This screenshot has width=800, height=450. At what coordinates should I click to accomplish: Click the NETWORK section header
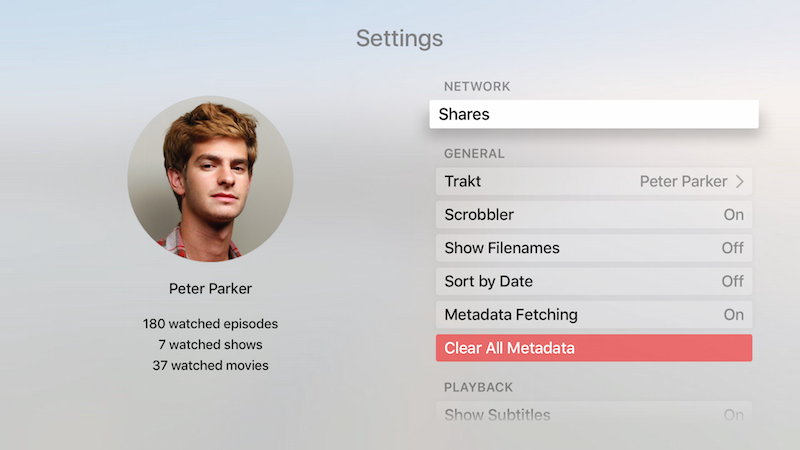point(477,87)
